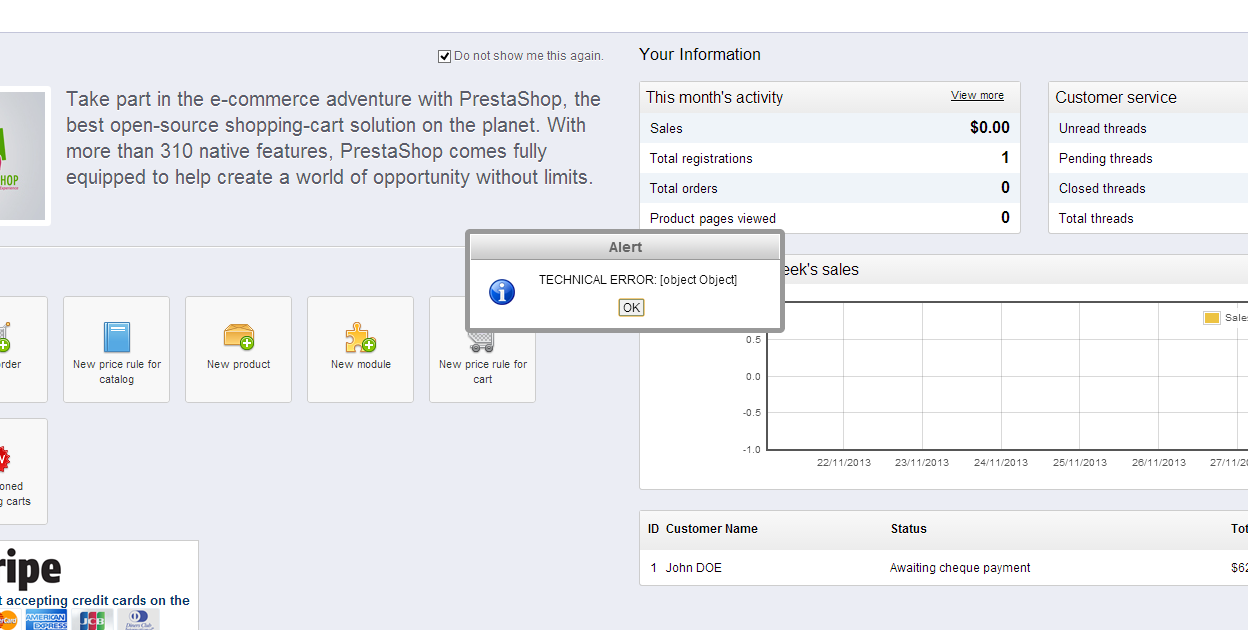Click the blue info icon in Alert dialog
The height and width of the screenshot is (630, 1248).
point(502,292)
